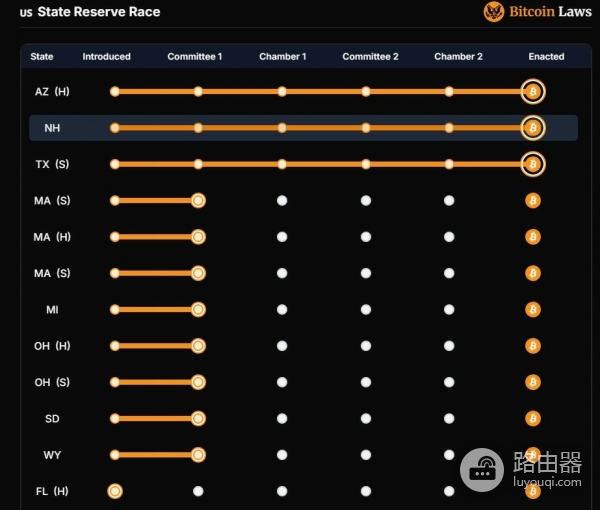
Task: Click the TX (S) row label
Action: [x=52, y=165]
